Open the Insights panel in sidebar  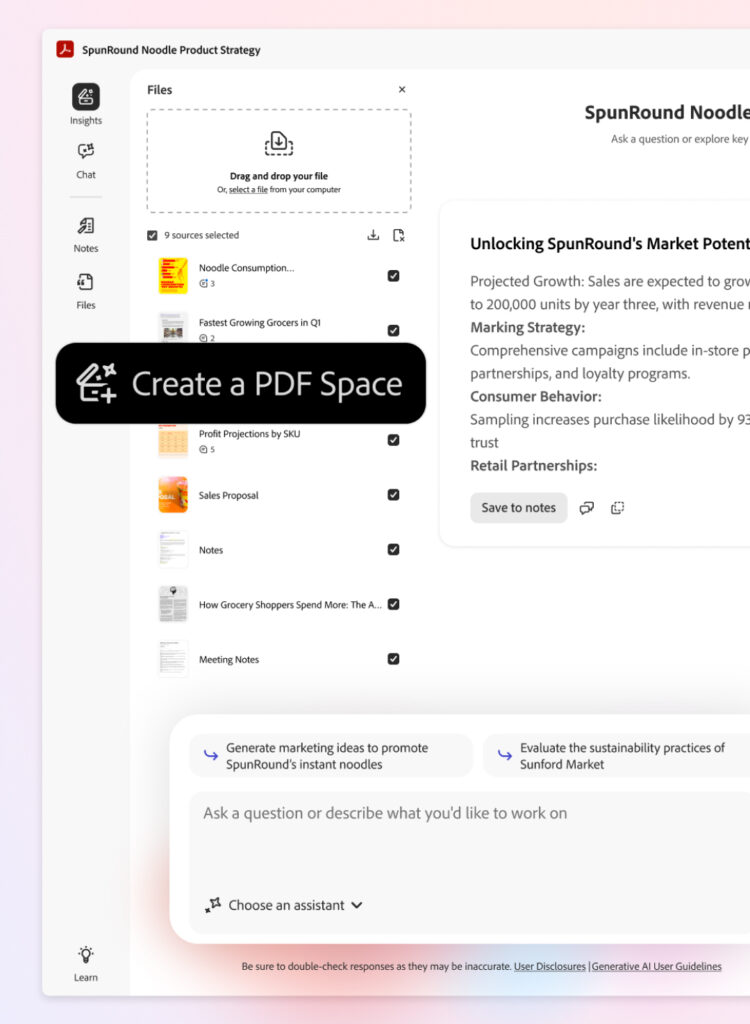[86, 98]
